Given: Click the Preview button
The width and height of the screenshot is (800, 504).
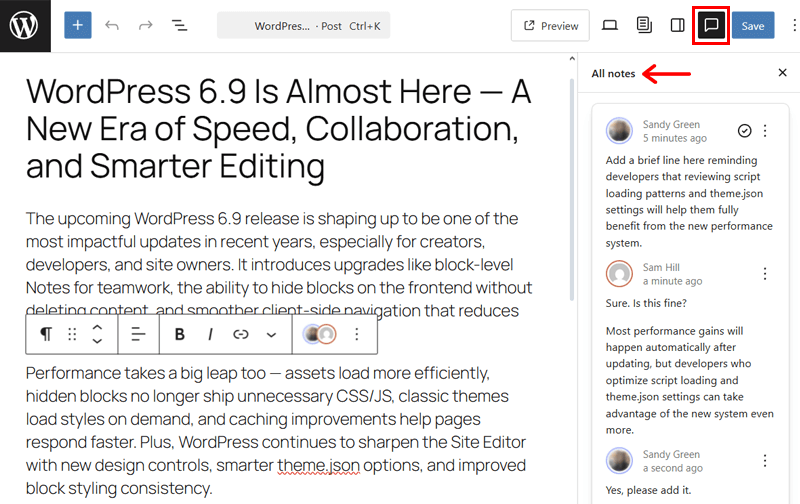Looking at the screenshot, I should click(550, 26).
